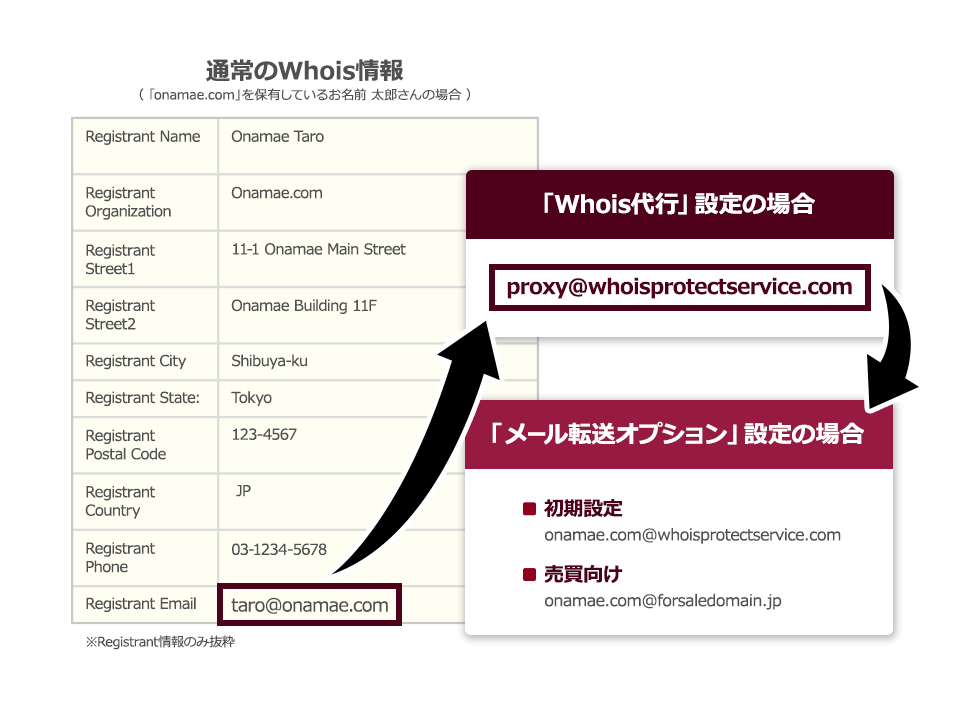Select the Shibuya-ku city value
Screen dimensions: 967x722
pyautogui.click(x=270, y=361)
